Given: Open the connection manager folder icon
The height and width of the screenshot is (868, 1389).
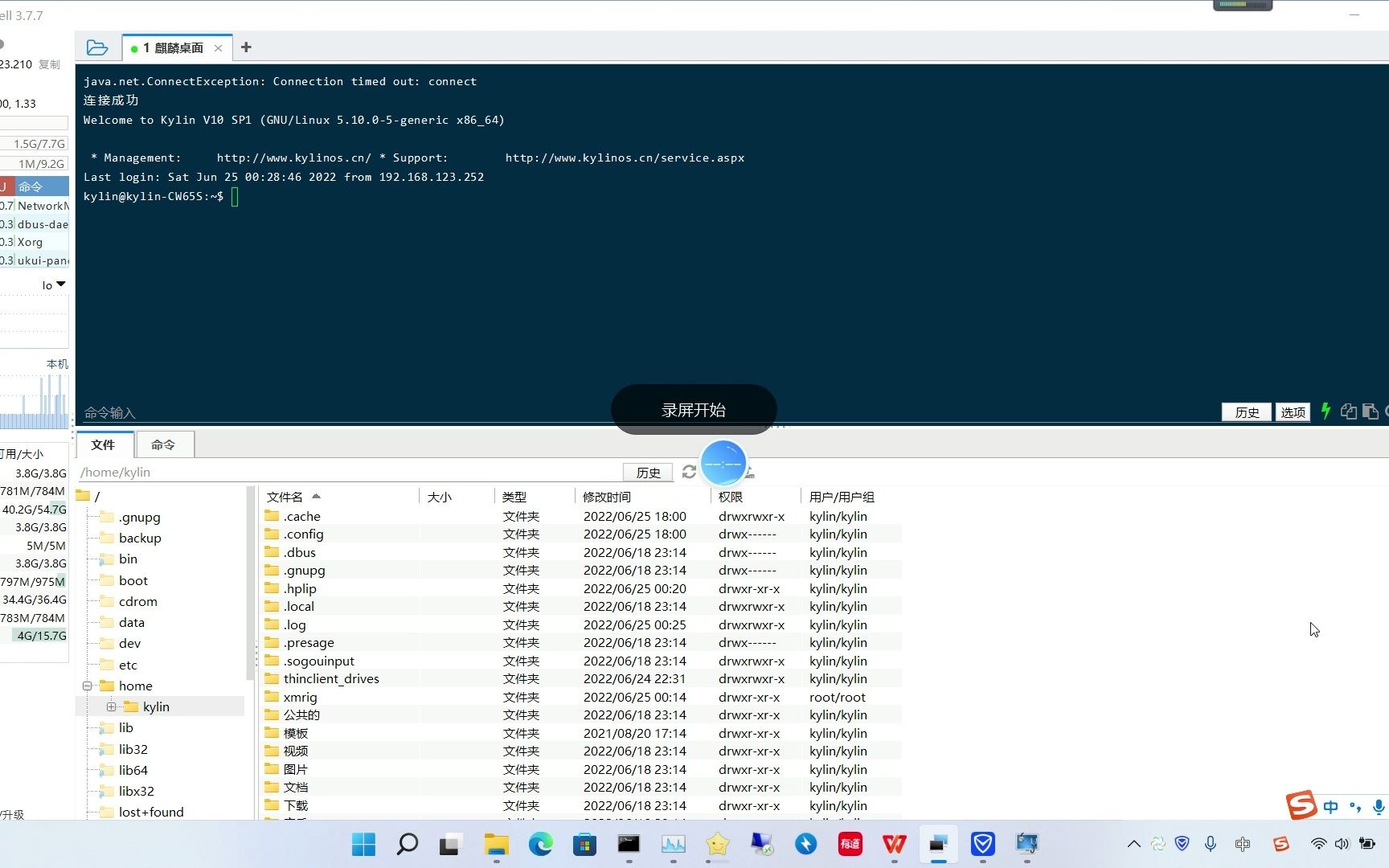Looking at the screenshot, I should (x=97, y=48).
